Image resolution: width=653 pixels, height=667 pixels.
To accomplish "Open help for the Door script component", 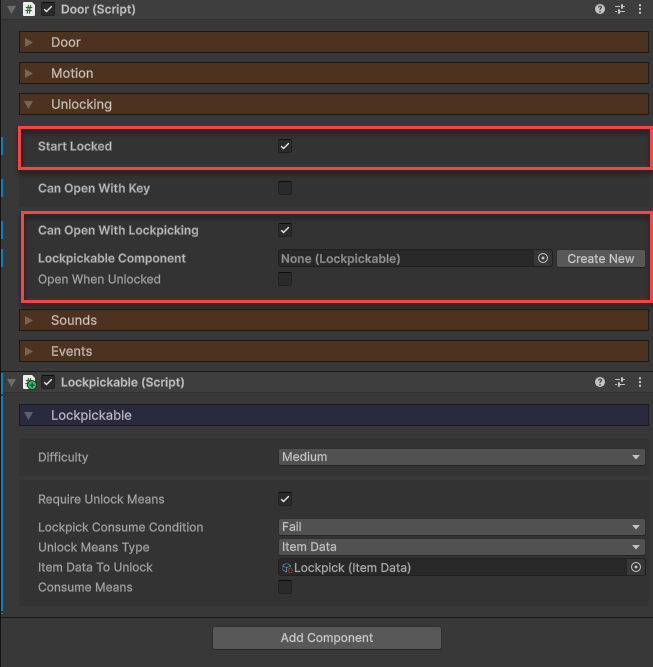I will (x=600, y=9).
